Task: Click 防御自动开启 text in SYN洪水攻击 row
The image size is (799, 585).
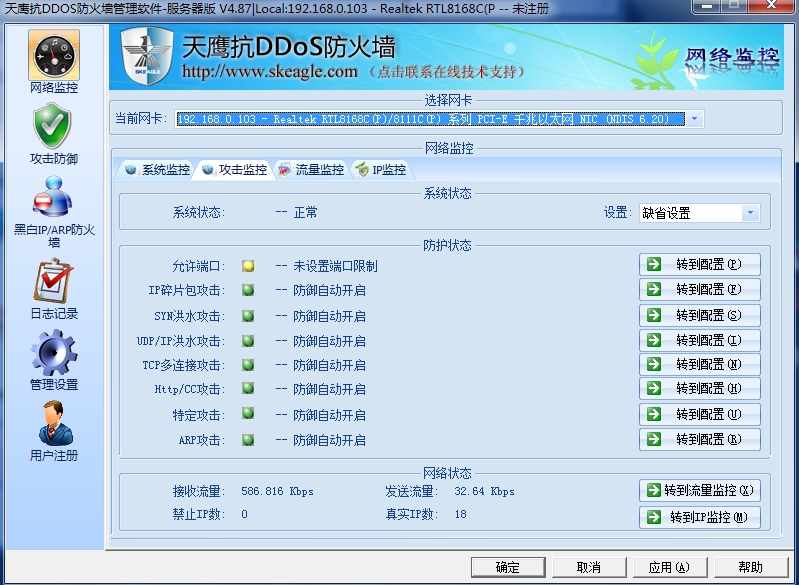Action: coord(330,316)
